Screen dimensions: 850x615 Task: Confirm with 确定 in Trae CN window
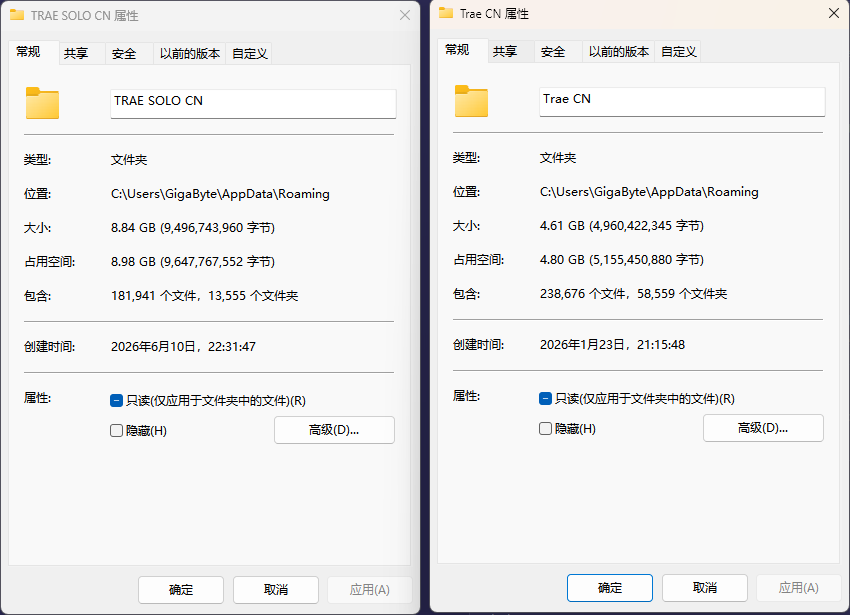tap(610, 588)
